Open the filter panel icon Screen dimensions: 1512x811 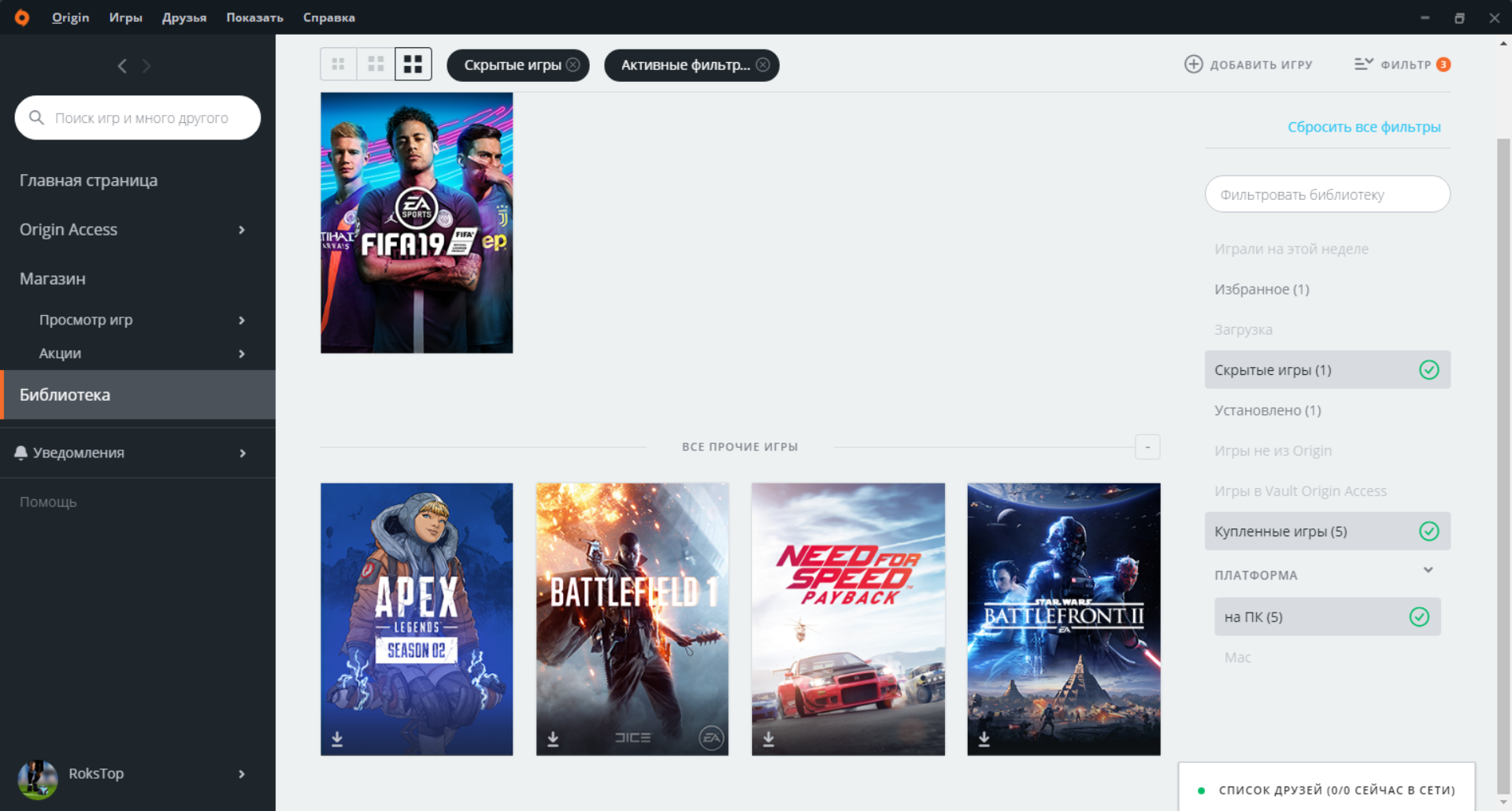click(x=1364, y=64)
